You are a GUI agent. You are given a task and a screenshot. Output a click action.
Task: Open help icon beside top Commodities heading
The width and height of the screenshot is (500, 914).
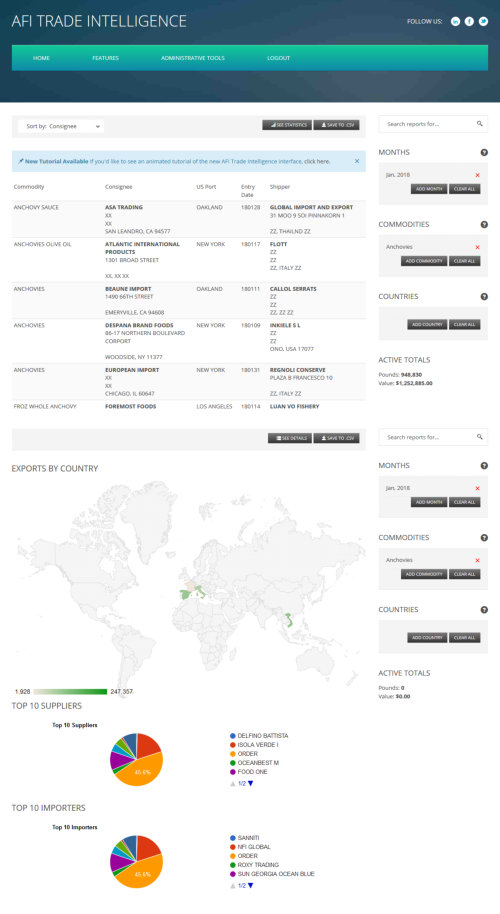point(484,224)
